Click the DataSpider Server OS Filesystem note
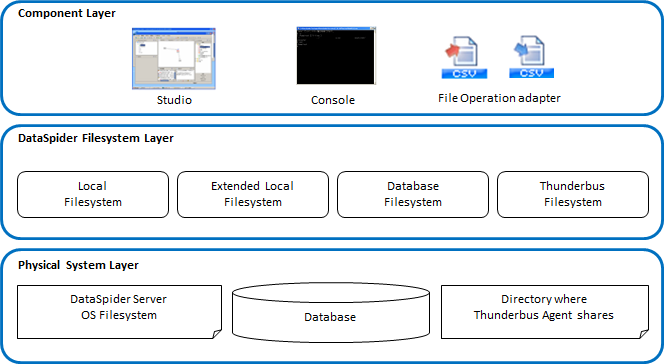667x364 pixels. [119, 312]
